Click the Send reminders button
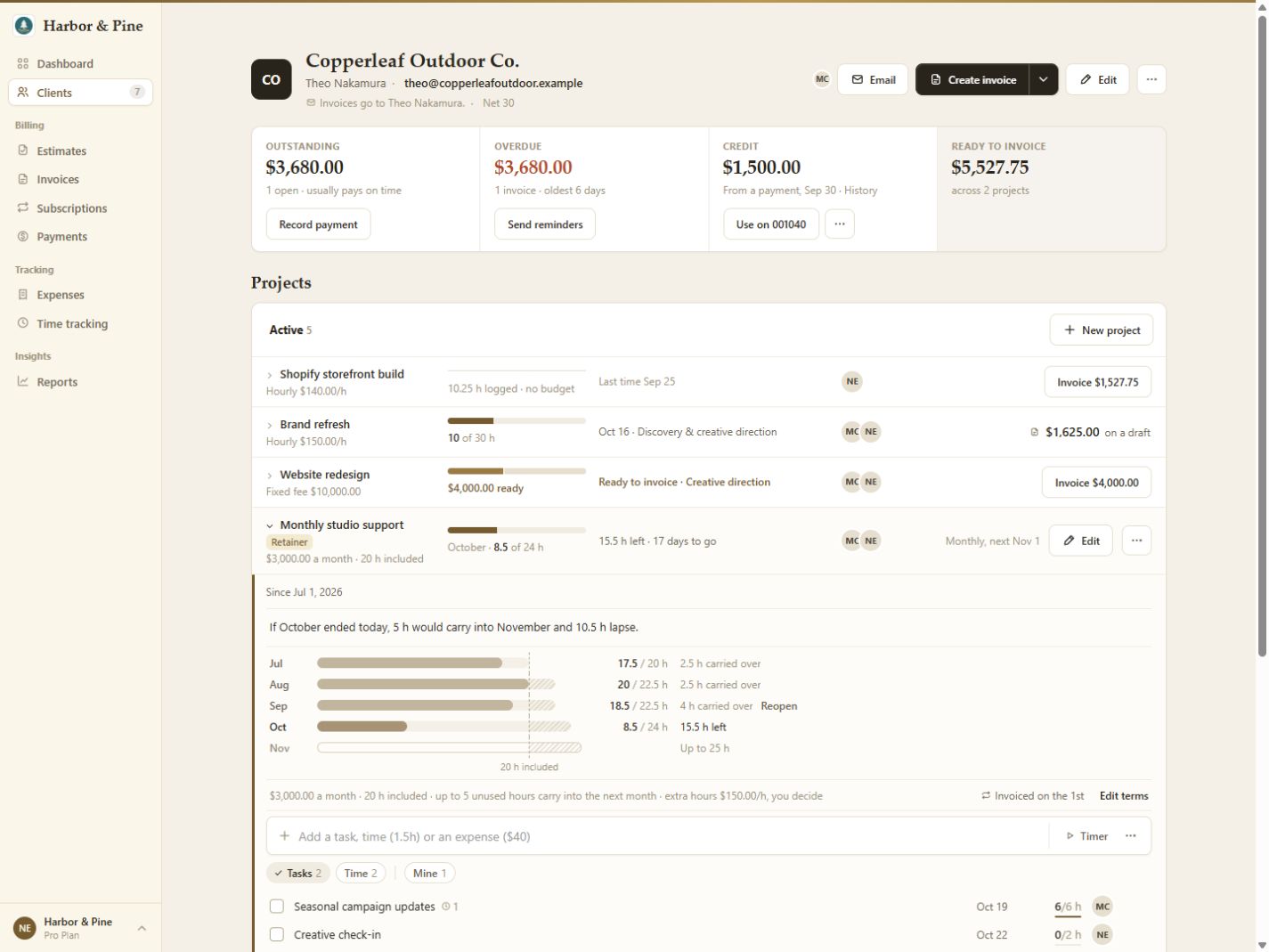 pyautogui.click(x=545, y=224)
